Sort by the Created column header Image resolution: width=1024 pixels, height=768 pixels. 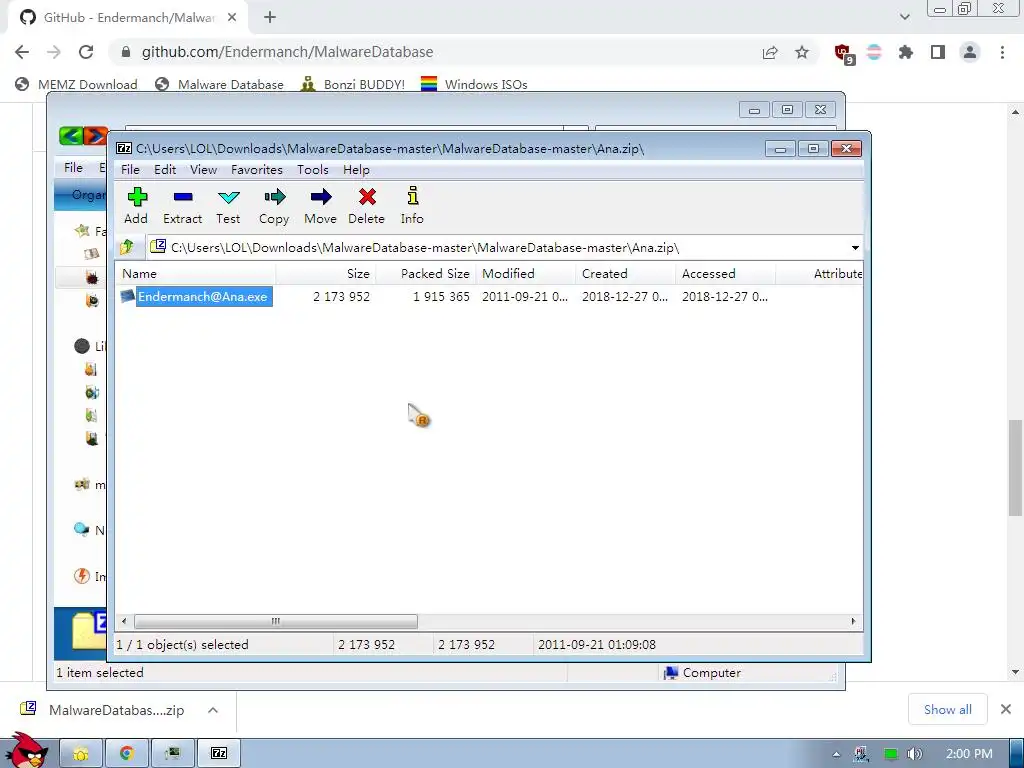626,274
